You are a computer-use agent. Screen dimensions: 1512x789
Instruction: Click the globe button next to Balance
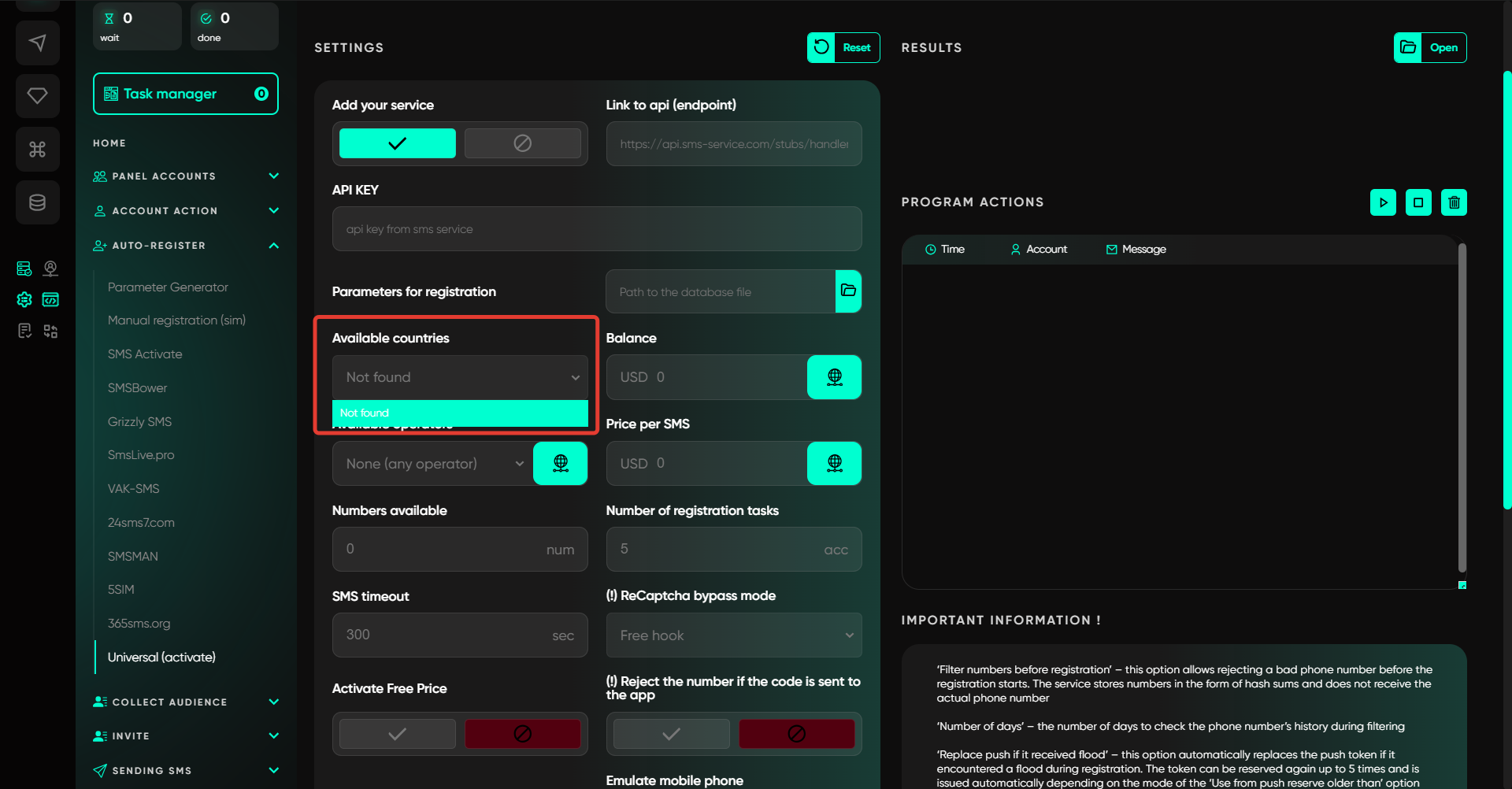(x=834, y=377)
